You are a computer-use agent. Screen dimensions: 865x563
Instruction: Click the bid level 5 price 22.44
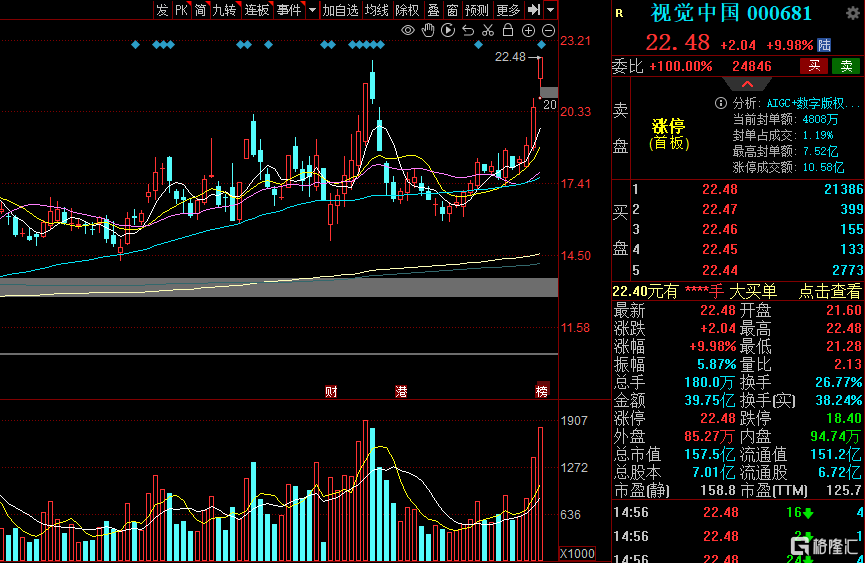(x=719, y=270)
